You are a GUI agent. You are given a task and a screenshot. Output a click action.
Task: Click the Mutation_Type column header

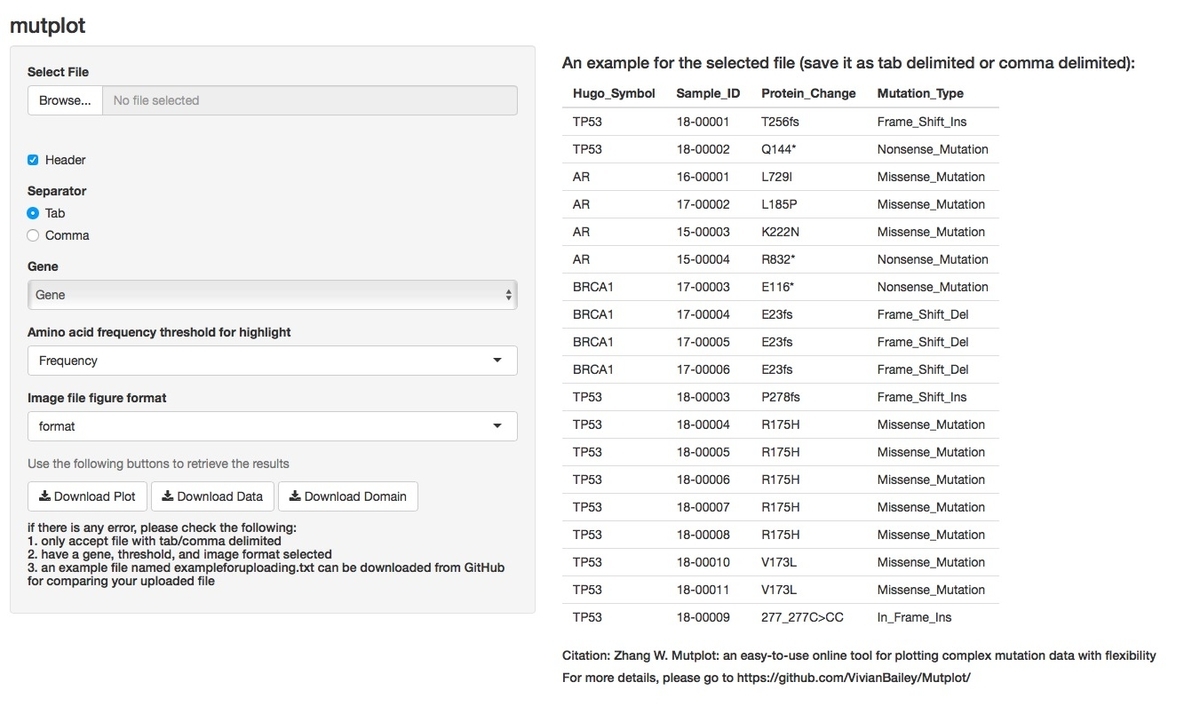point(920,93)
